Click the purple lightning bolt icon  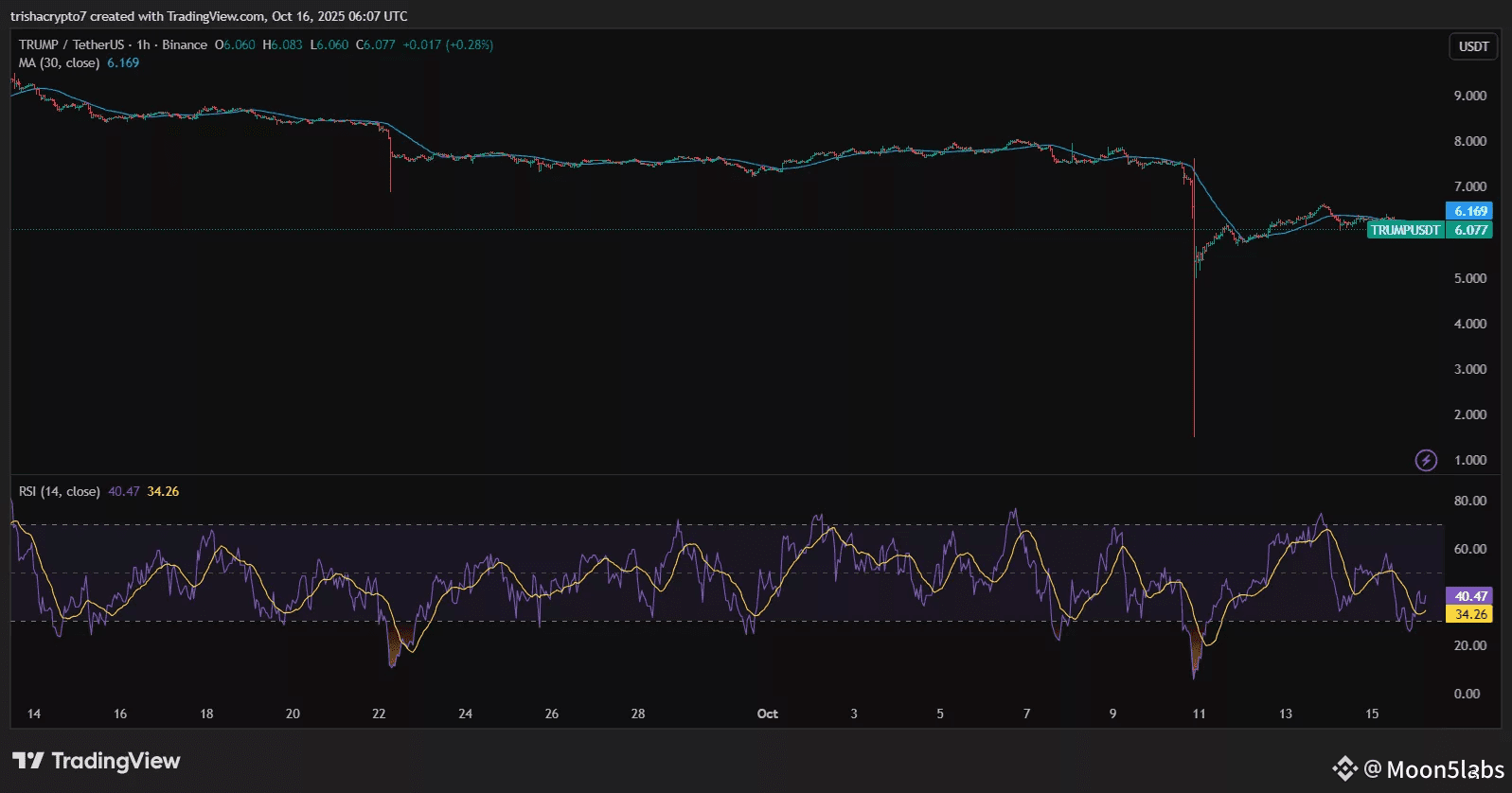click(x=1425, y=460)
